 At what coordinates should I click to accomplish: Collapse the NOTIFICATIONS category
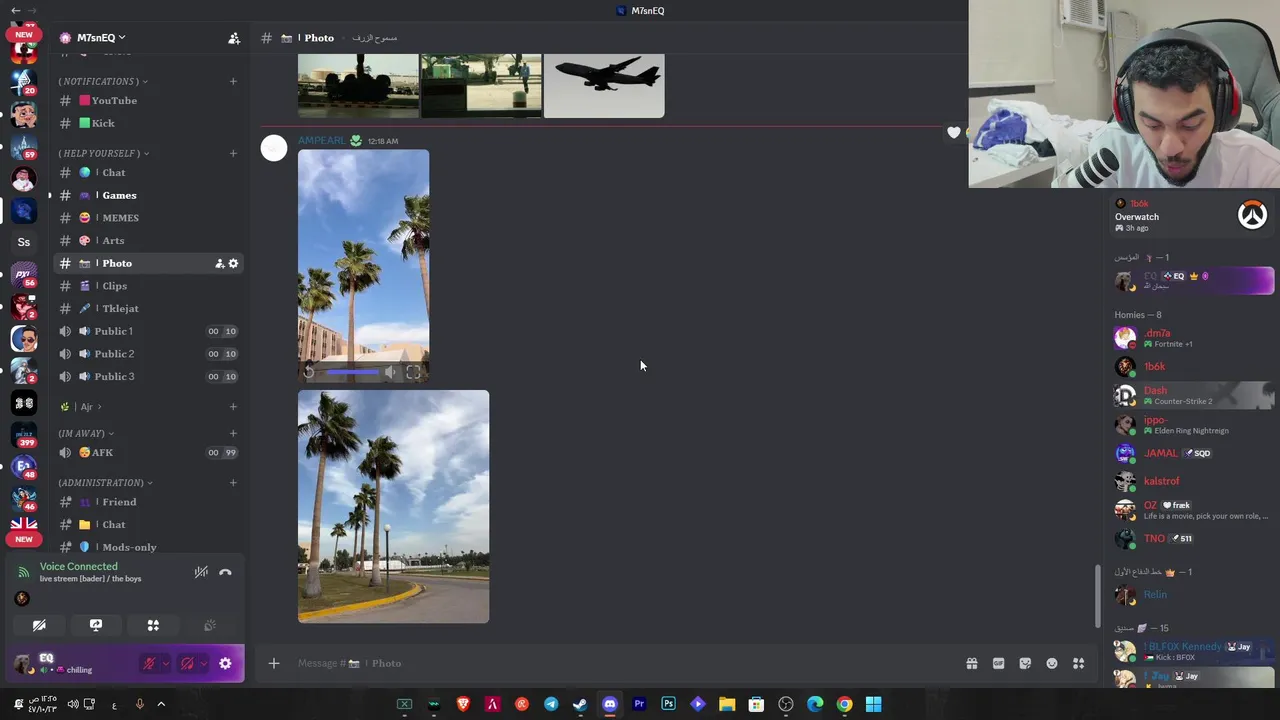click(x=103, y=81)
